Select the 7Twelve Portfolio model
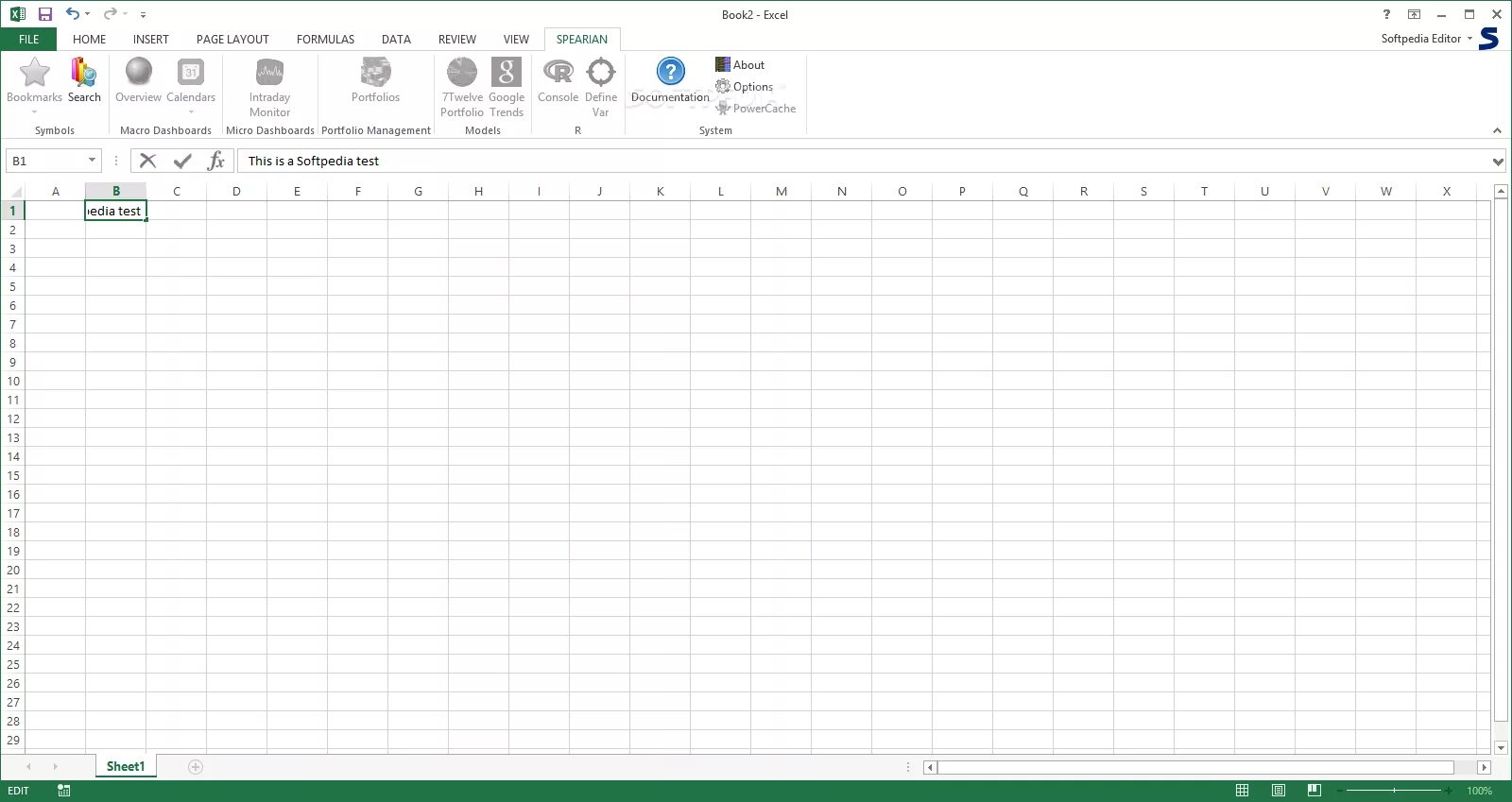Image resolution: width=1512 pixels, height=802 pixels. click(462, 73)
